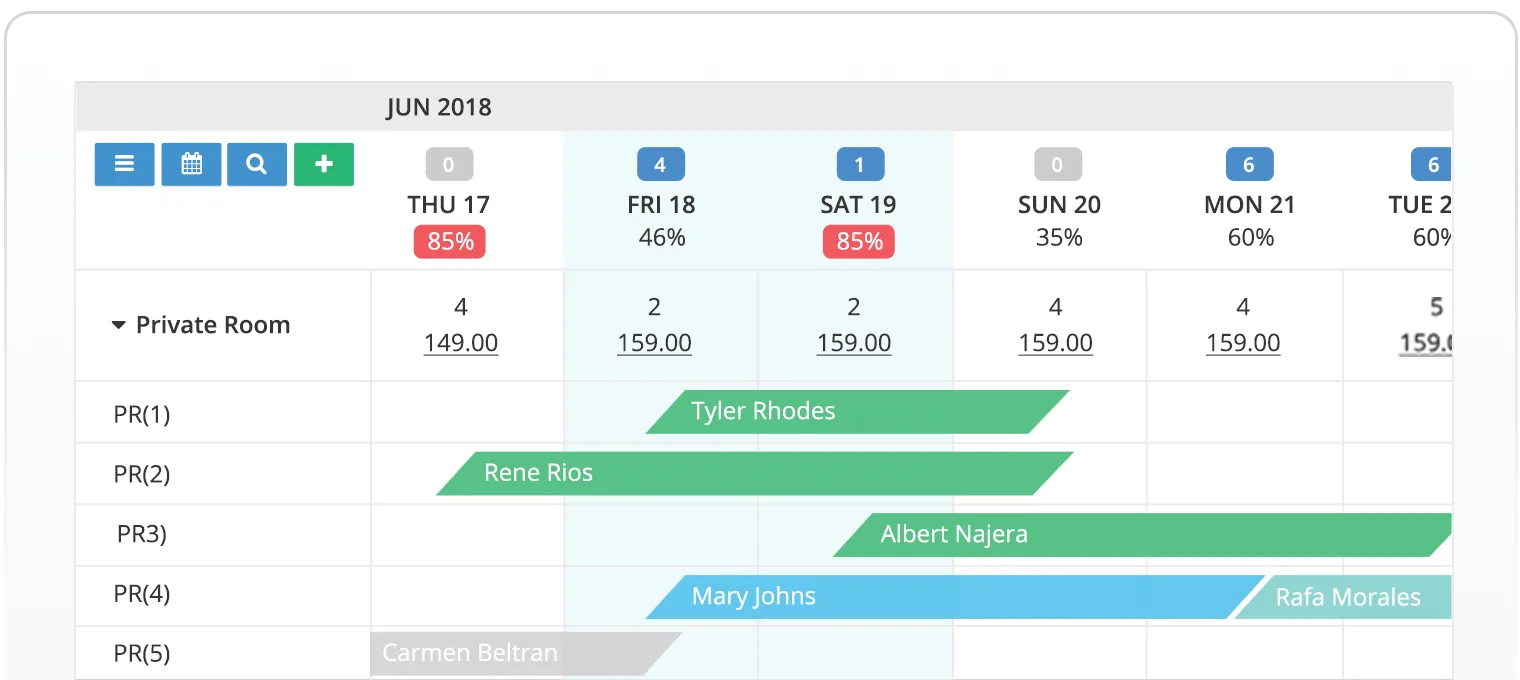
Task: Open the hamburger list menu button
Action: click(125, 164)
